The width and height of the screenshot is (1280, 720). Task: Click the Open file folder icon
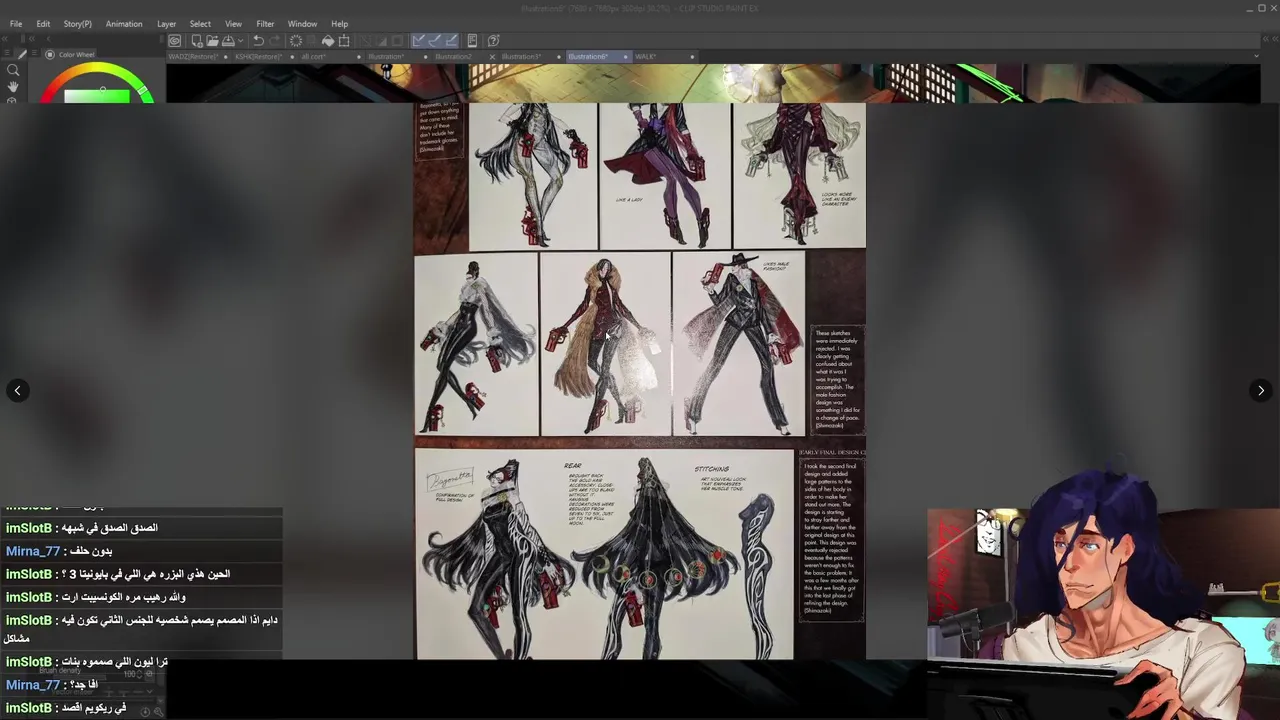(212, 41)
